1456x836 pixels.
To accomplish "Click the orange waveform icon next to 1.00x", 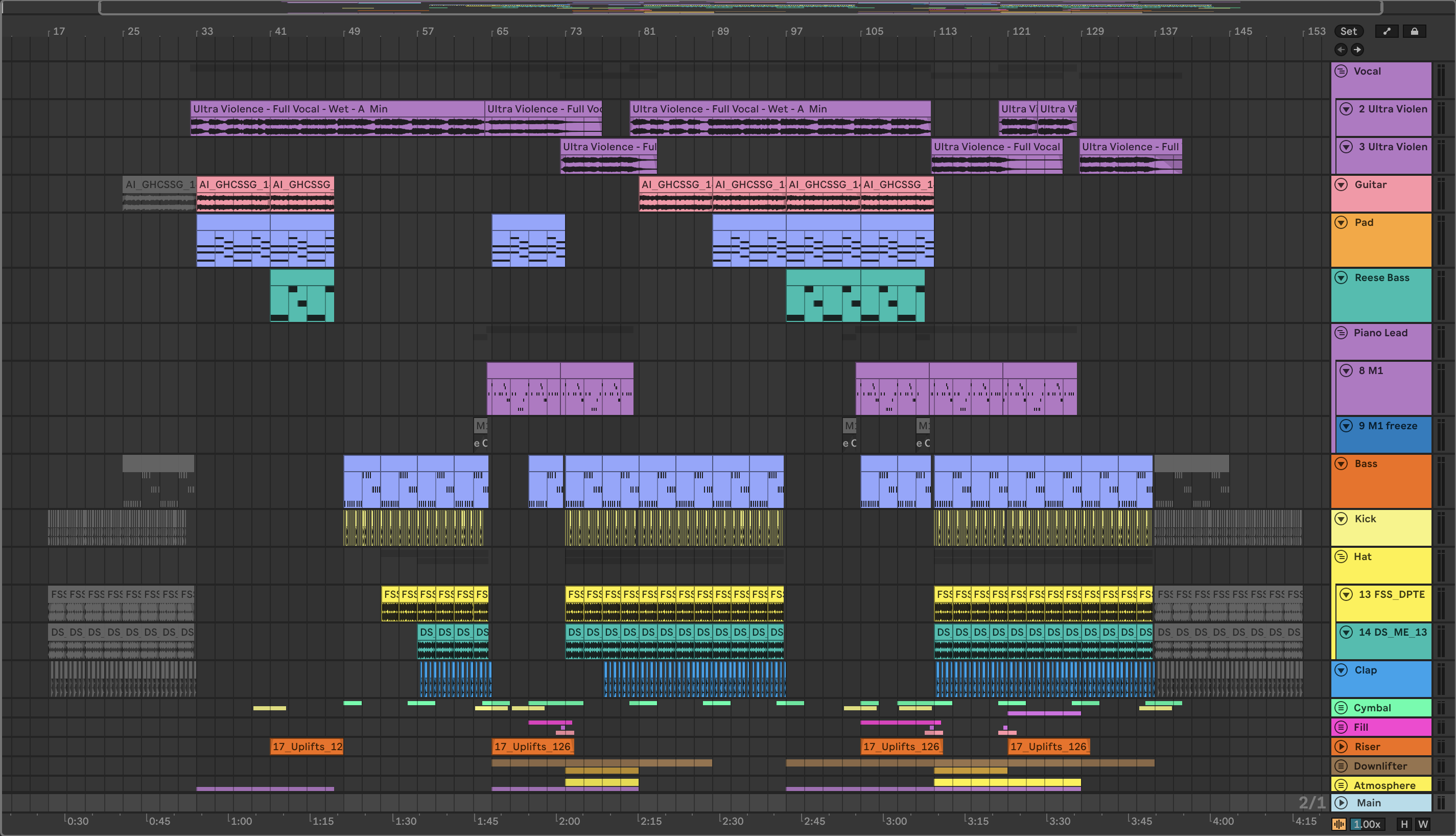I will coord(1338,824).
